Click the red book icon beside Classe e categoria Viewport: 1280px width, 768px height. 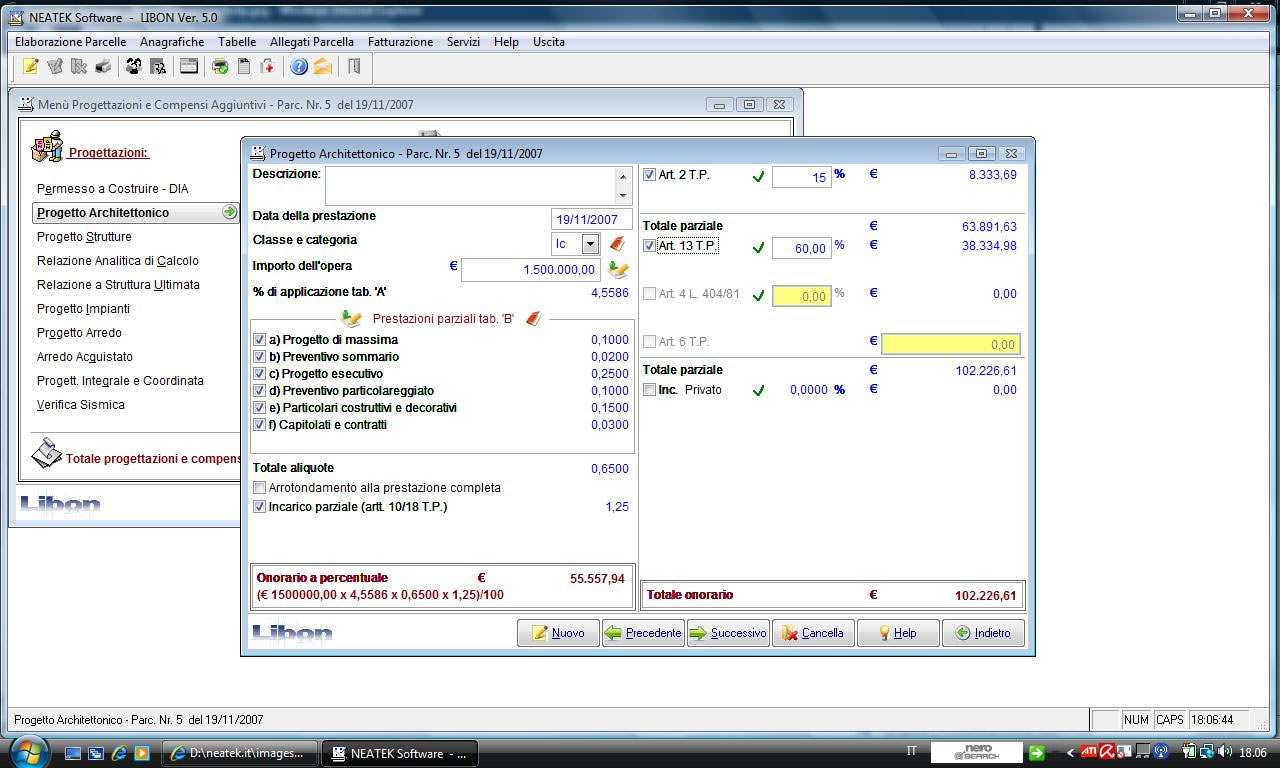point(617,244)
